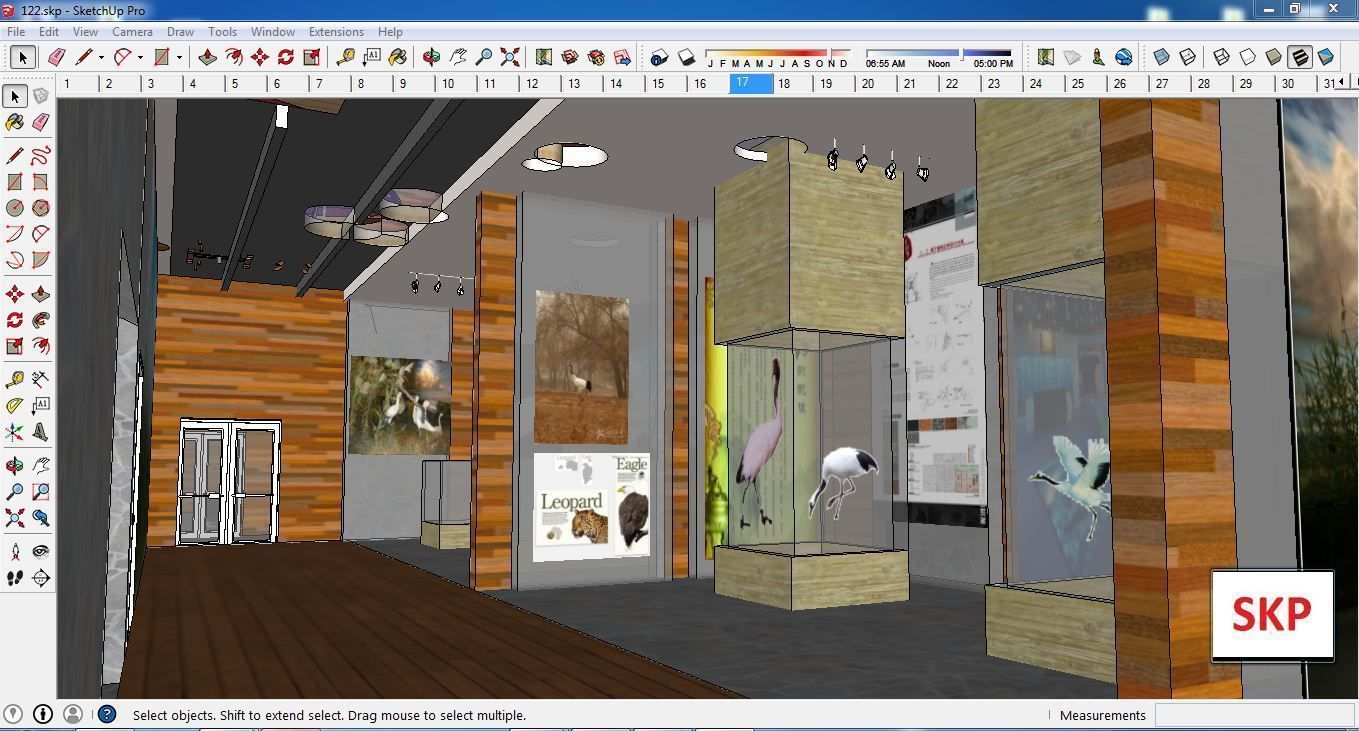Switch to scene tab 17
This screenshot has width=1359, height=731.
(x=751, y=83)
